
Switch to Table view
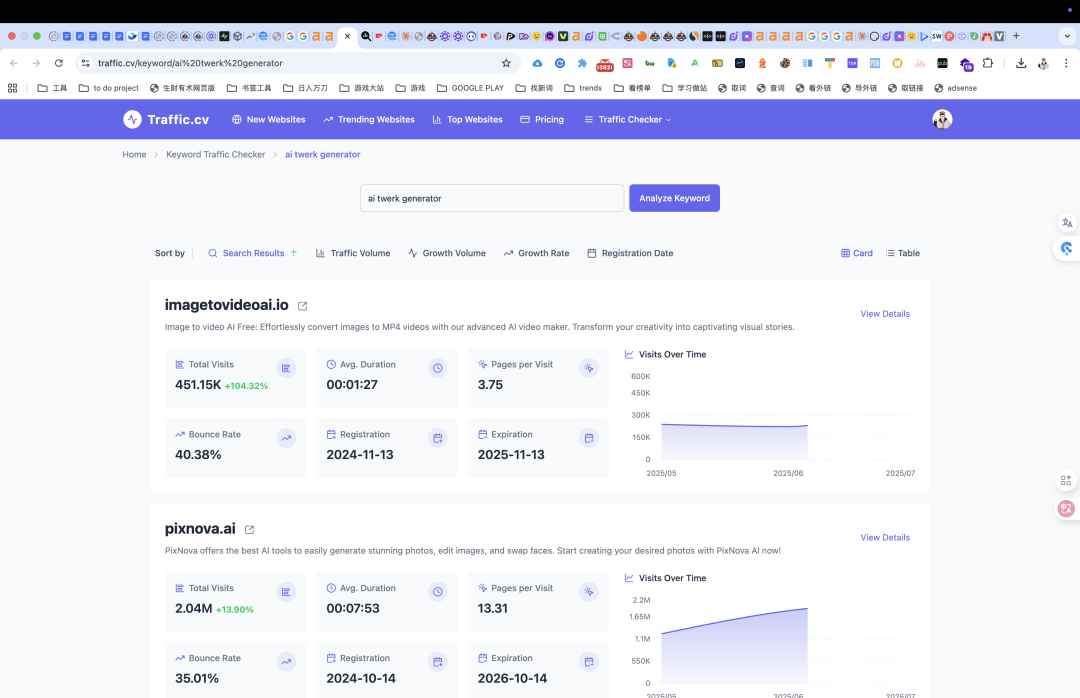[902, 253]
